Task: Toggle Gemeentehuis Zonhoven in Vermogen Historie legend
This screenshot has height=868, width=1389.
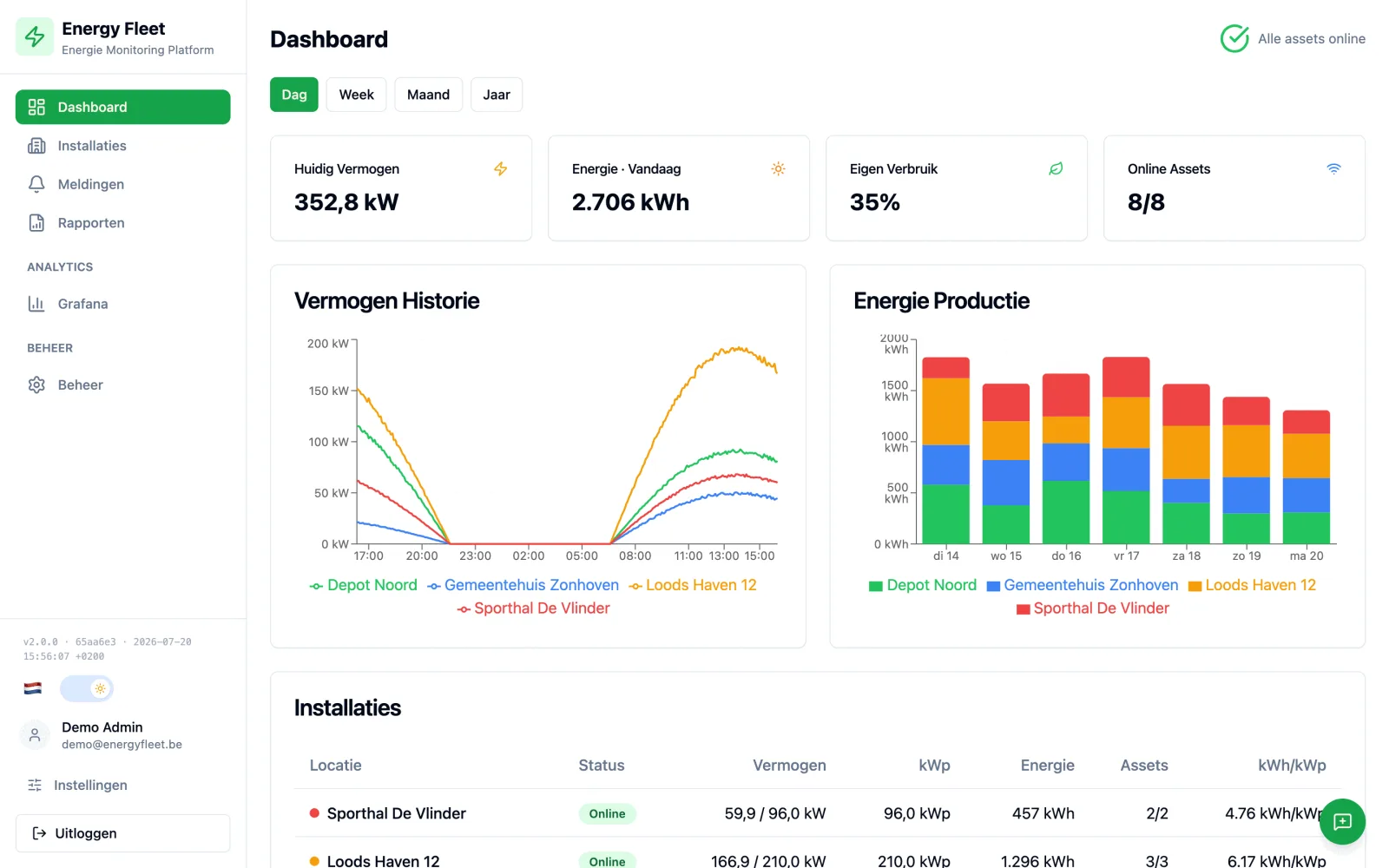Action: [x=523, y=585]
